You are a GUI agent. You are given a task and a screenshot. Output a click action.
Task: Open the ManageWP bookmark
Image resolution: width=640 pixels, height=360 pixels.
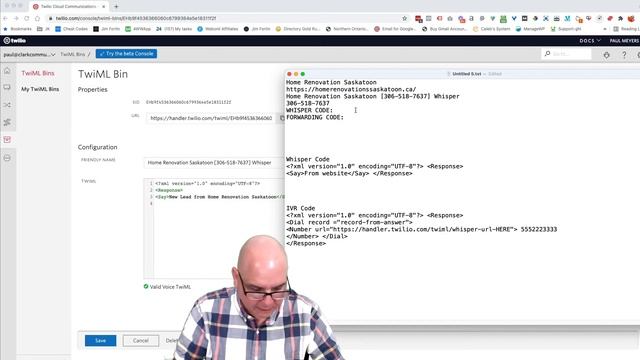(530, 29)
